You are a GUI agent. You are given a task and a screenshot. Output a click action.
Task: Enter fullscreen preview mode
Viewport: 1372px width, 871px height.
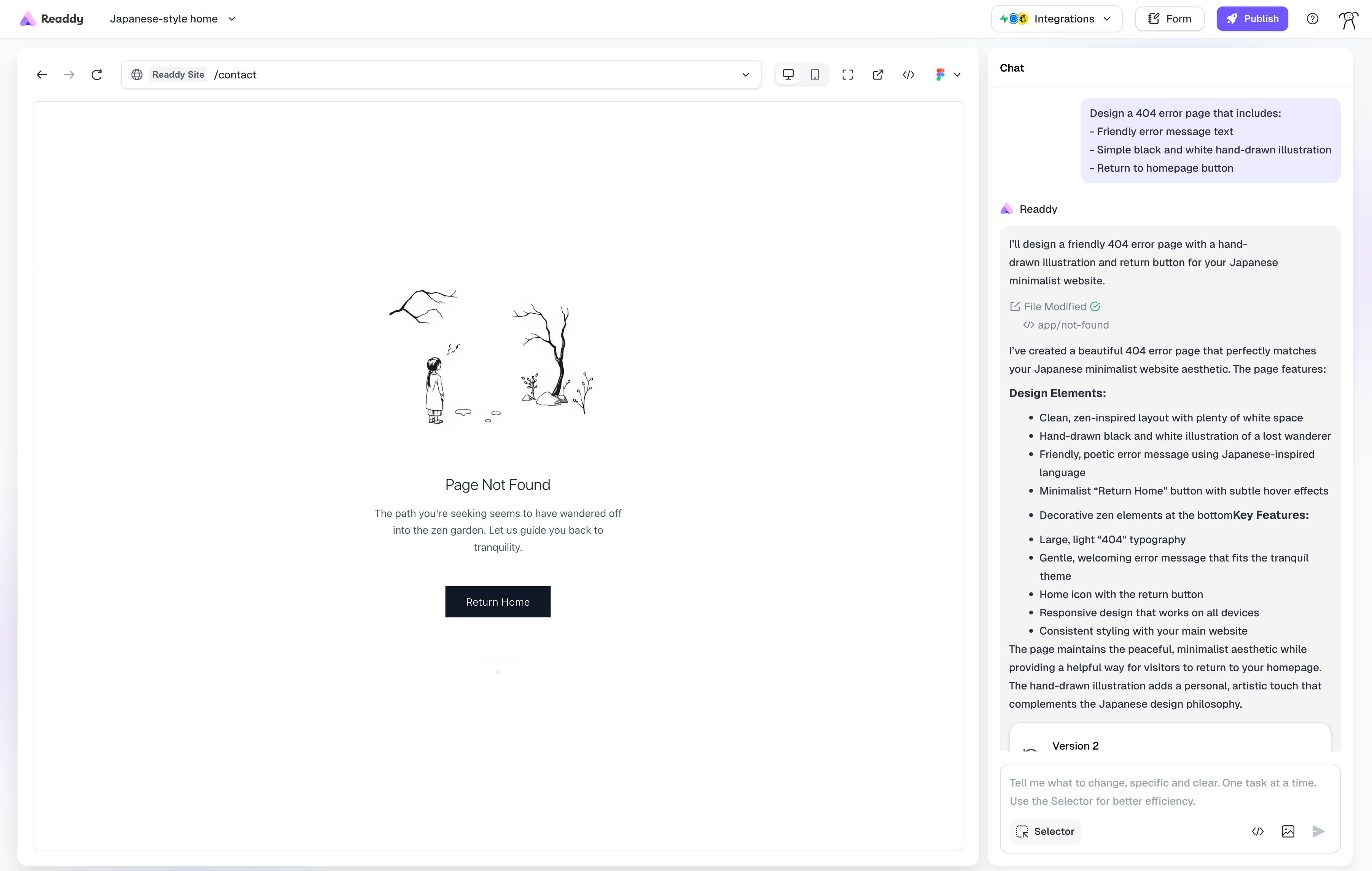coord(847,75)
